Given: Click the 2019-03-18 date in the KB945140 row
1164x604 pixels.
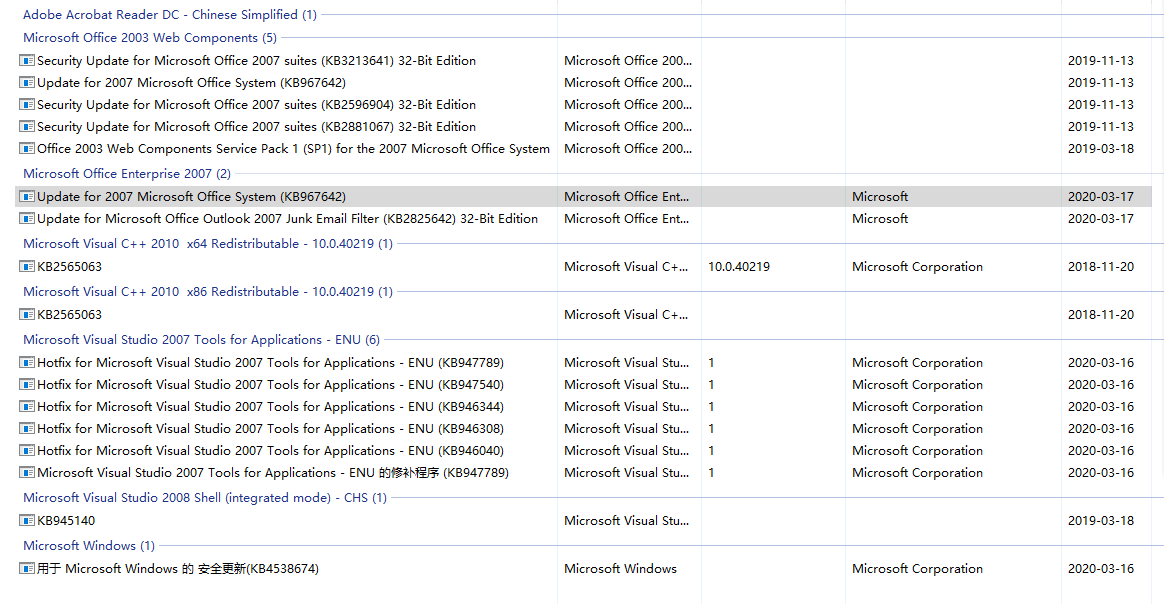Looking at the screenshot, I should click(1101, 521).
